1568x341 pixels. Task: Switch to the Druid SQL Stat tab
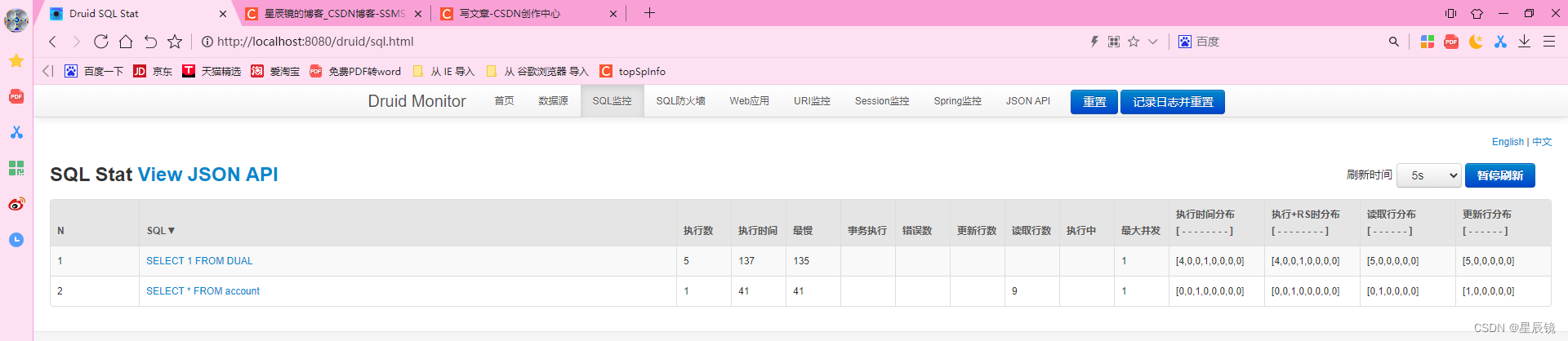[136, 14]
